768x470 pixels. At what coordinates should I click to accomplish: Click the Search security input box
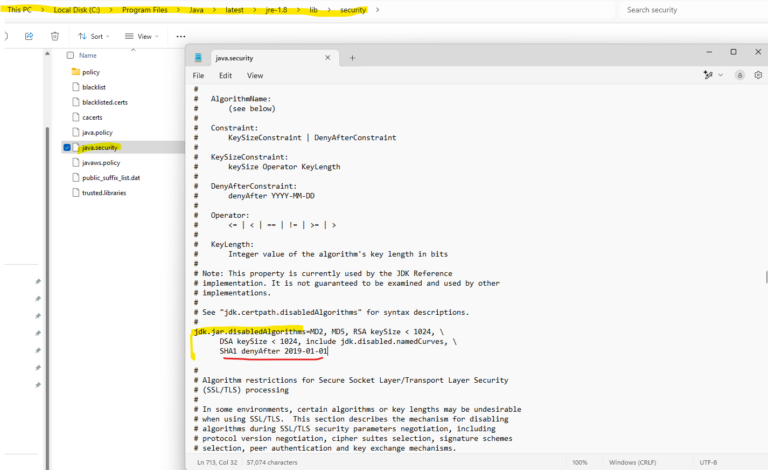(x=690, y=10)
